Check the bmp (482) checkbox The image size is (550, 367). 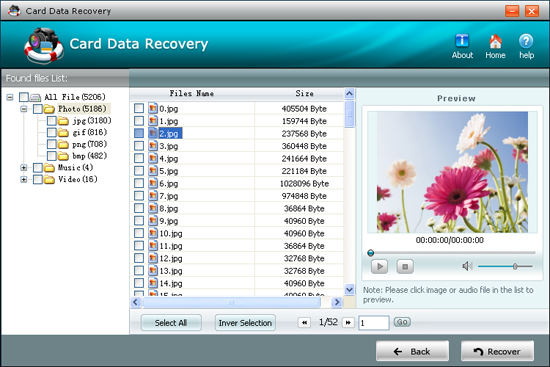coord(52,156)
